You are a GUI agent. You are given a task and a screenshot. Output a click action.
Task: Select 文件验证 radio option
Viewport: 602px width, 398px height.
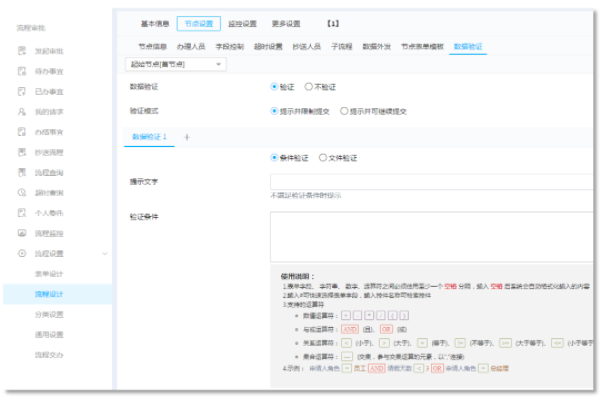pos(323,158)
